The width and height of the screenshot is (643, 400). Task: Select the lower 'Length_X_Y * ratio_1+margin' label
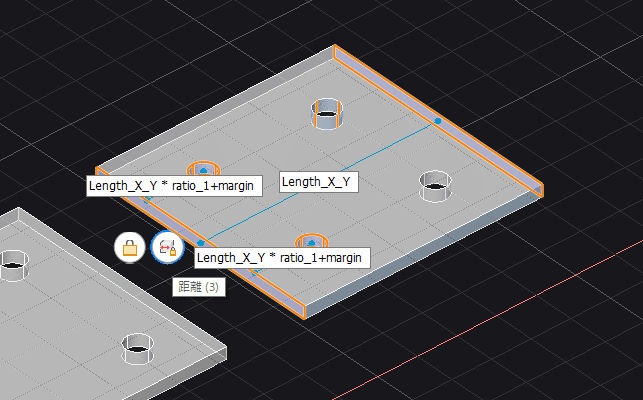282,258
